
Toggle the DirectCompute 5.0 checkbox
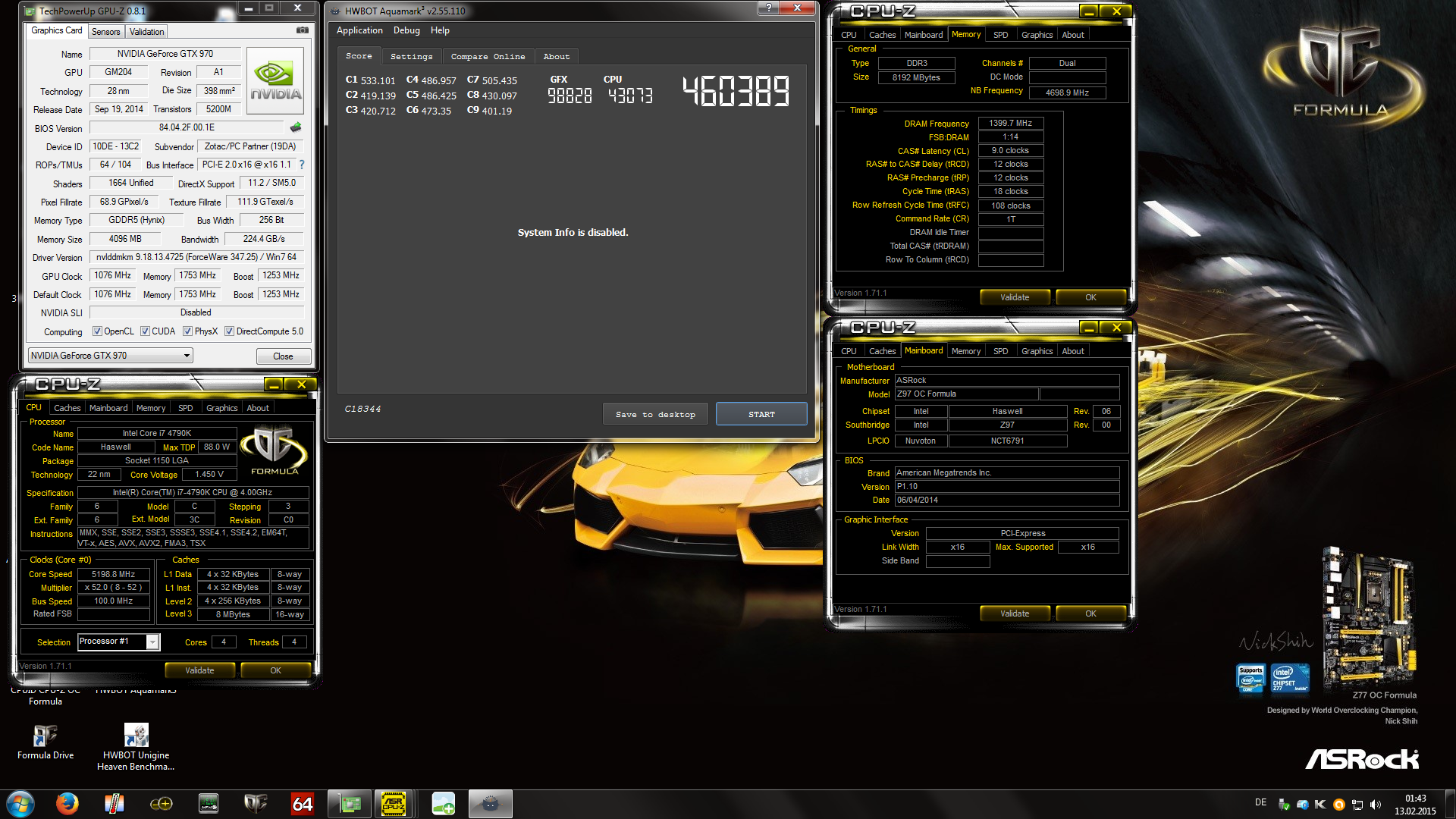pos(229,331)
